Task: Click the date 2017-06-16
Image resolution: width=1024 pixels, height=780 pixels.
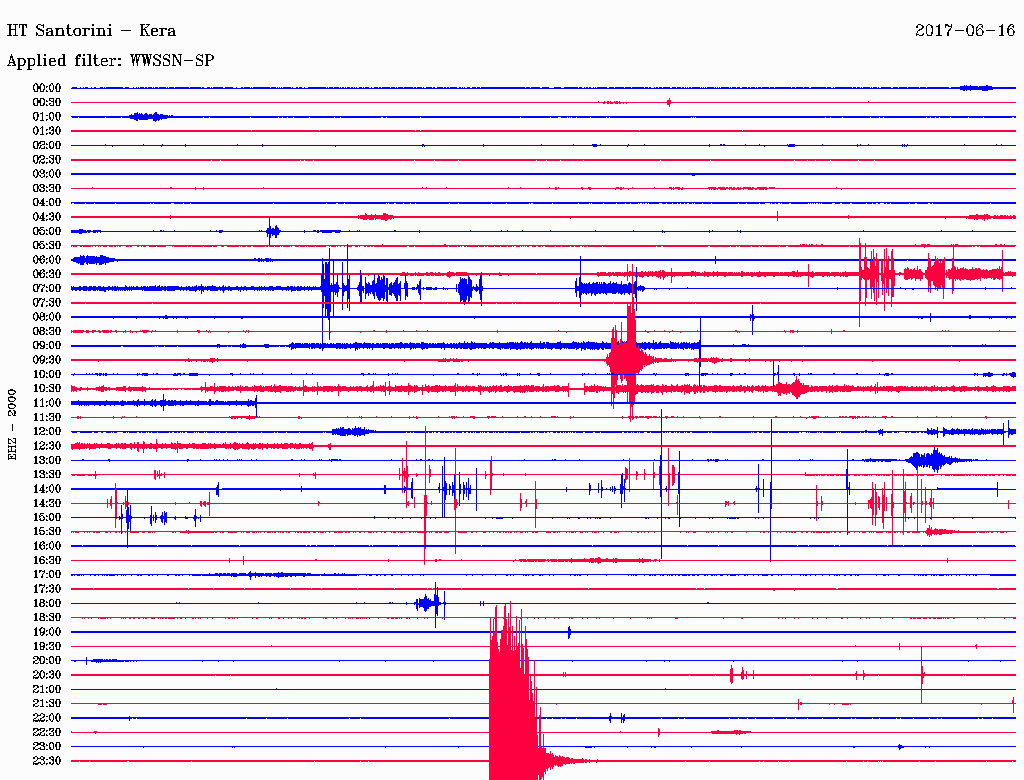Action: [965, 30]
